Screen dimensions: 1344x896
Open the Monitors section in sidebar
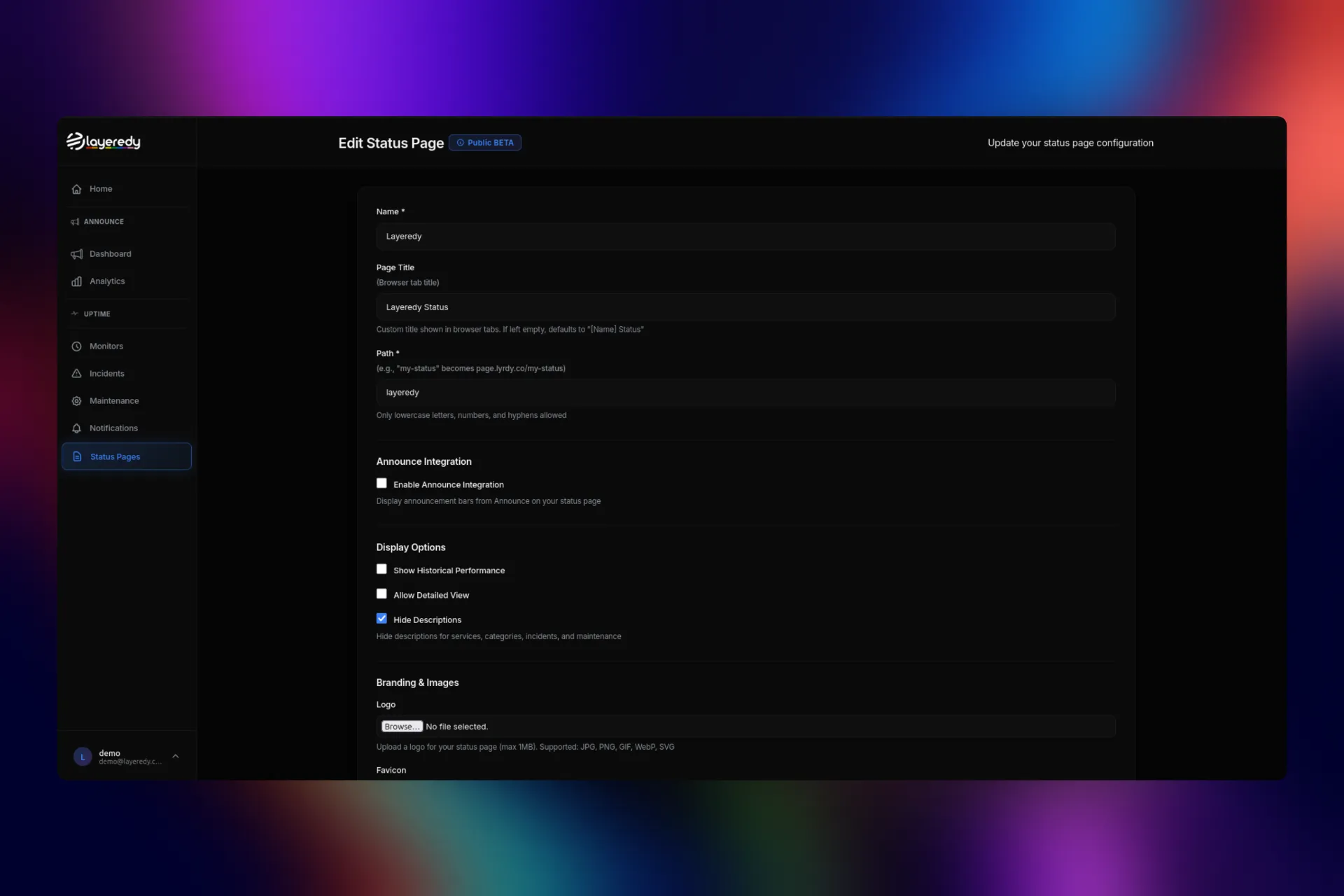point(106,346)
